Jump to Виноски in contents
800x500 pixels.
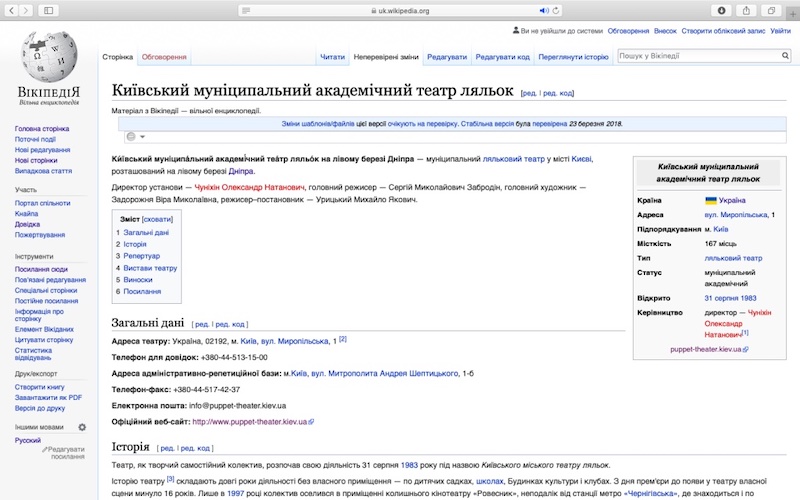coord(138,280)
